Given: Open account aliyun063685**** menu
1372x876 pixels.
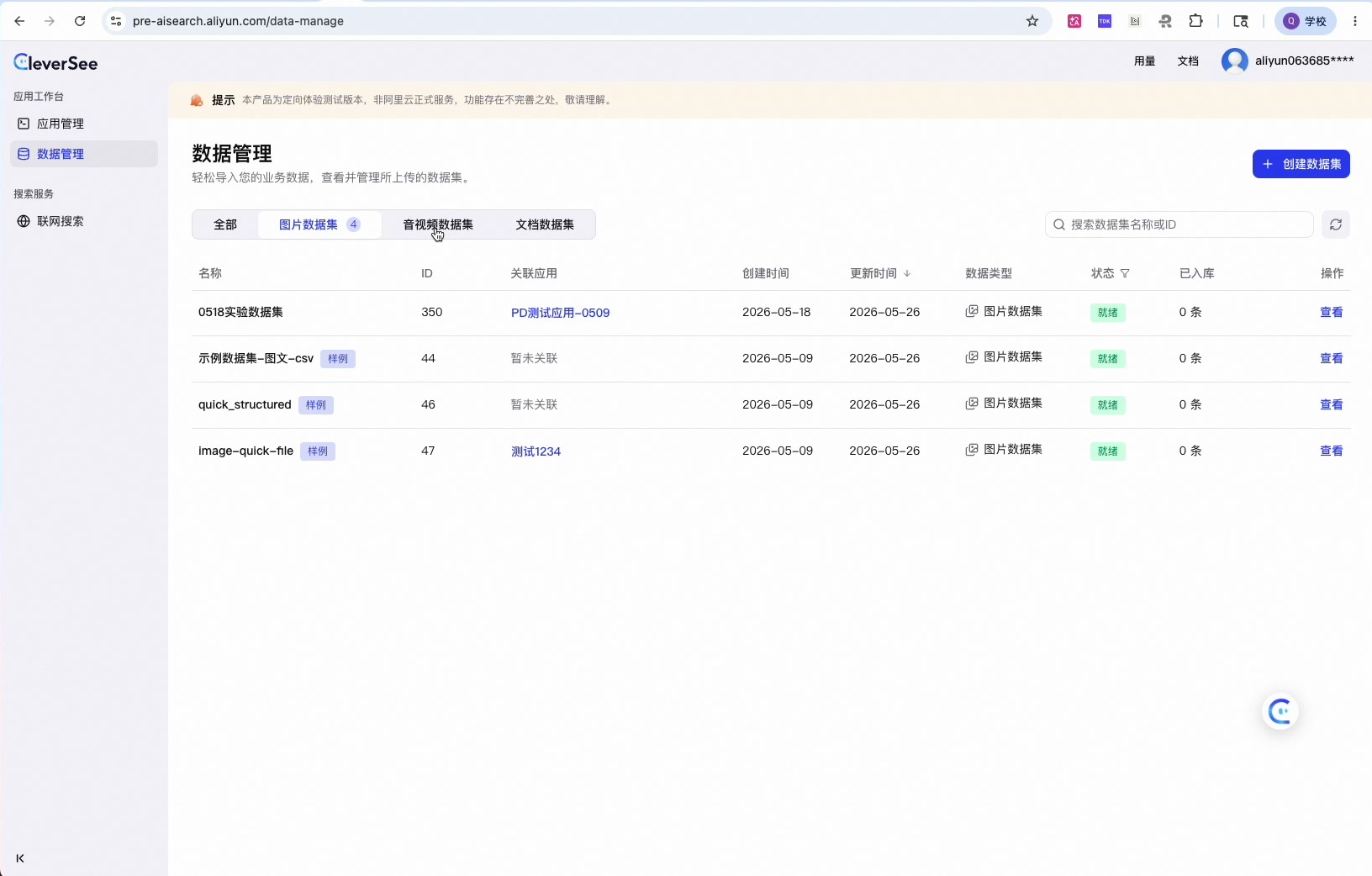Looking at the screenshot, I should (x=1304, y=61).
